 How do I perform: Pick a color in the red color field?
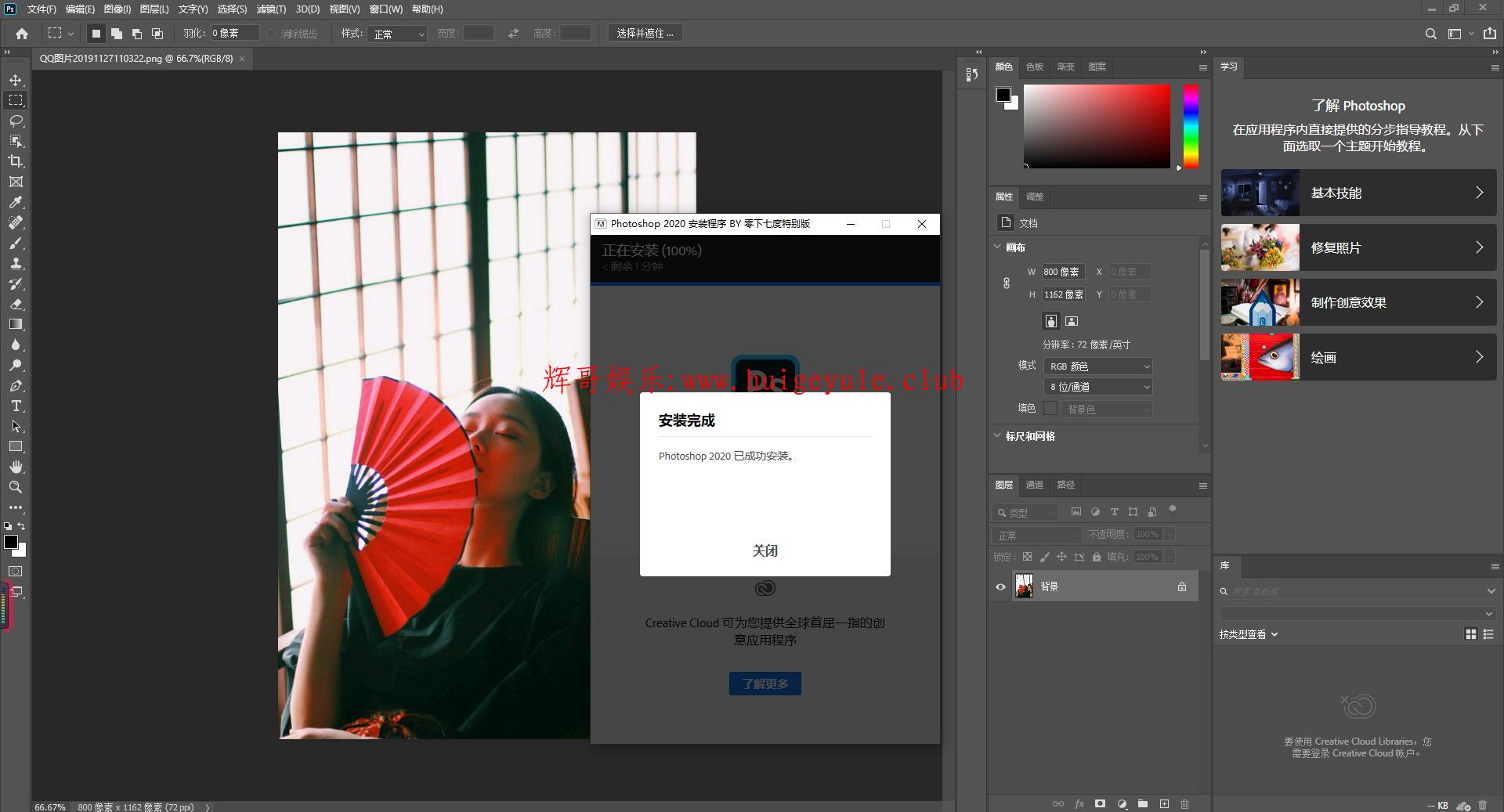coord(1097,126)
